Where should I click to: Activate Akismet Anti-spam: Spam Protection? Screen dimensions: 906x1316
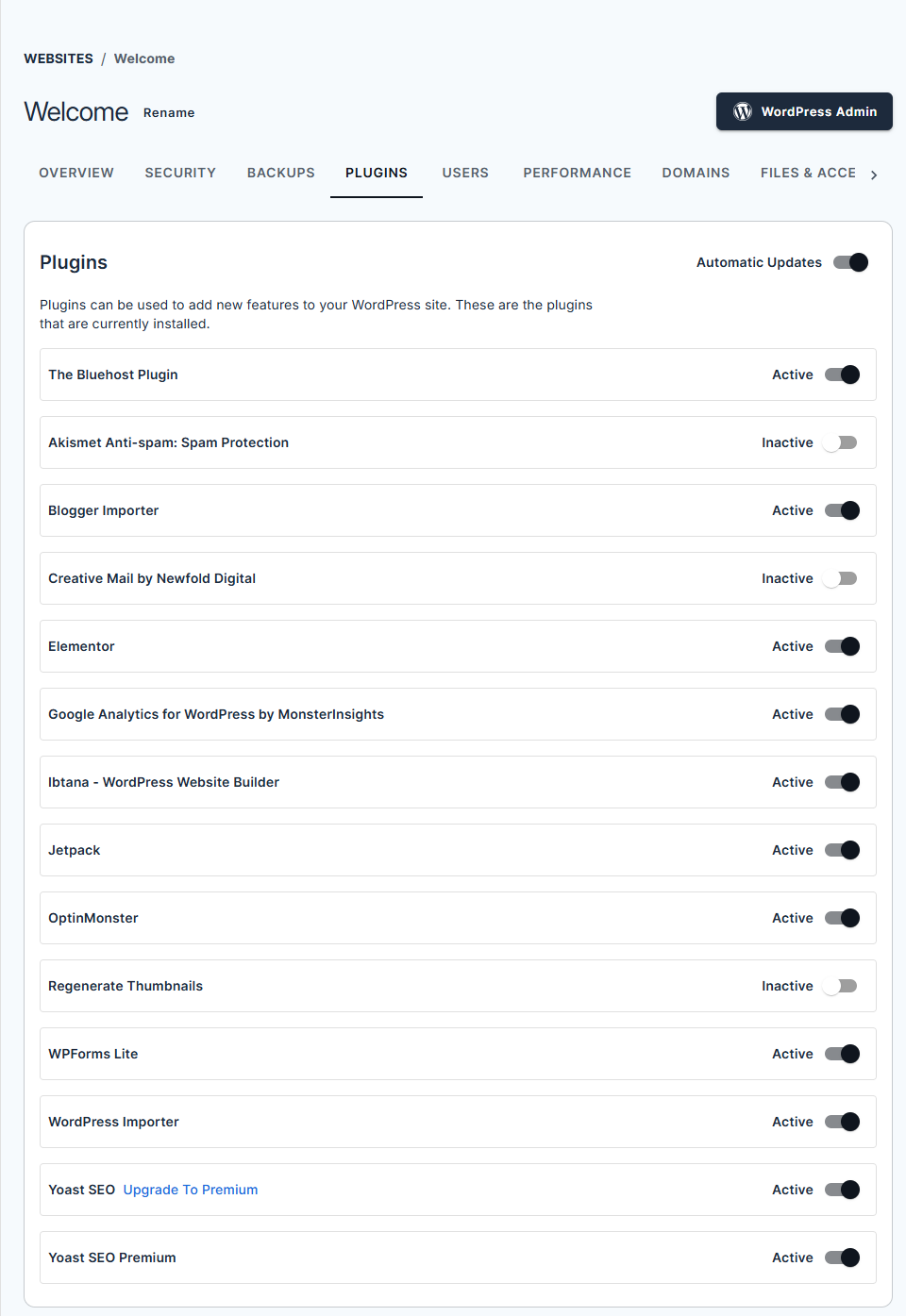(x=841, y=442)
